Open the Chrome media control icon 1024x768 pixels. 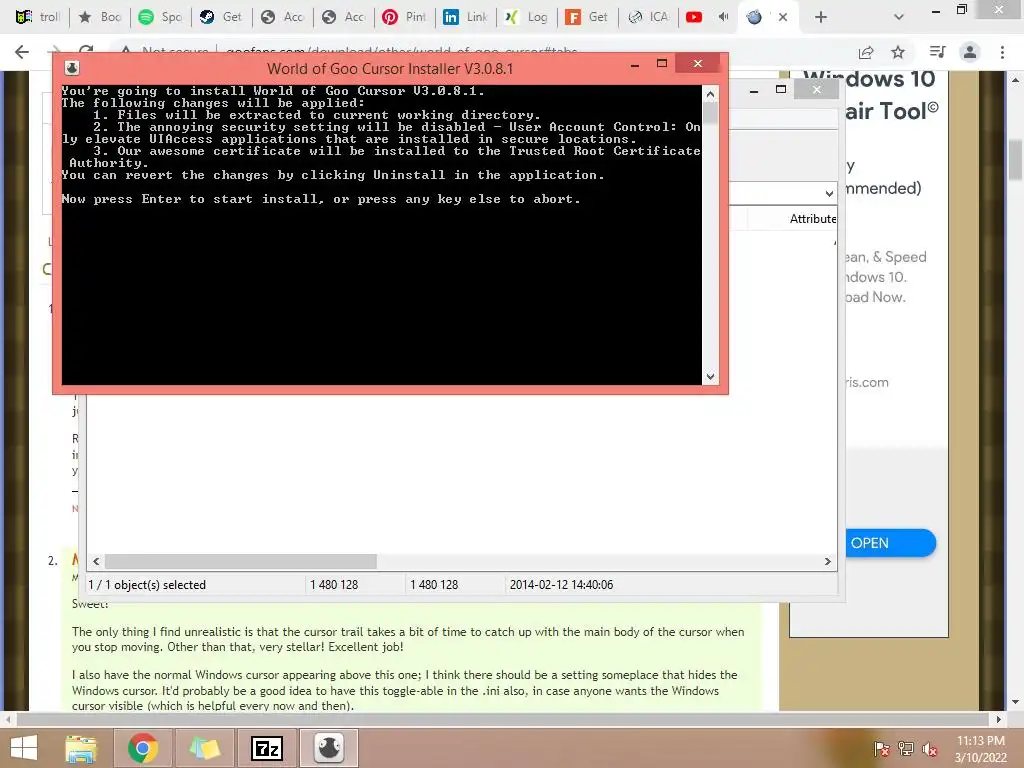[937, 52]
